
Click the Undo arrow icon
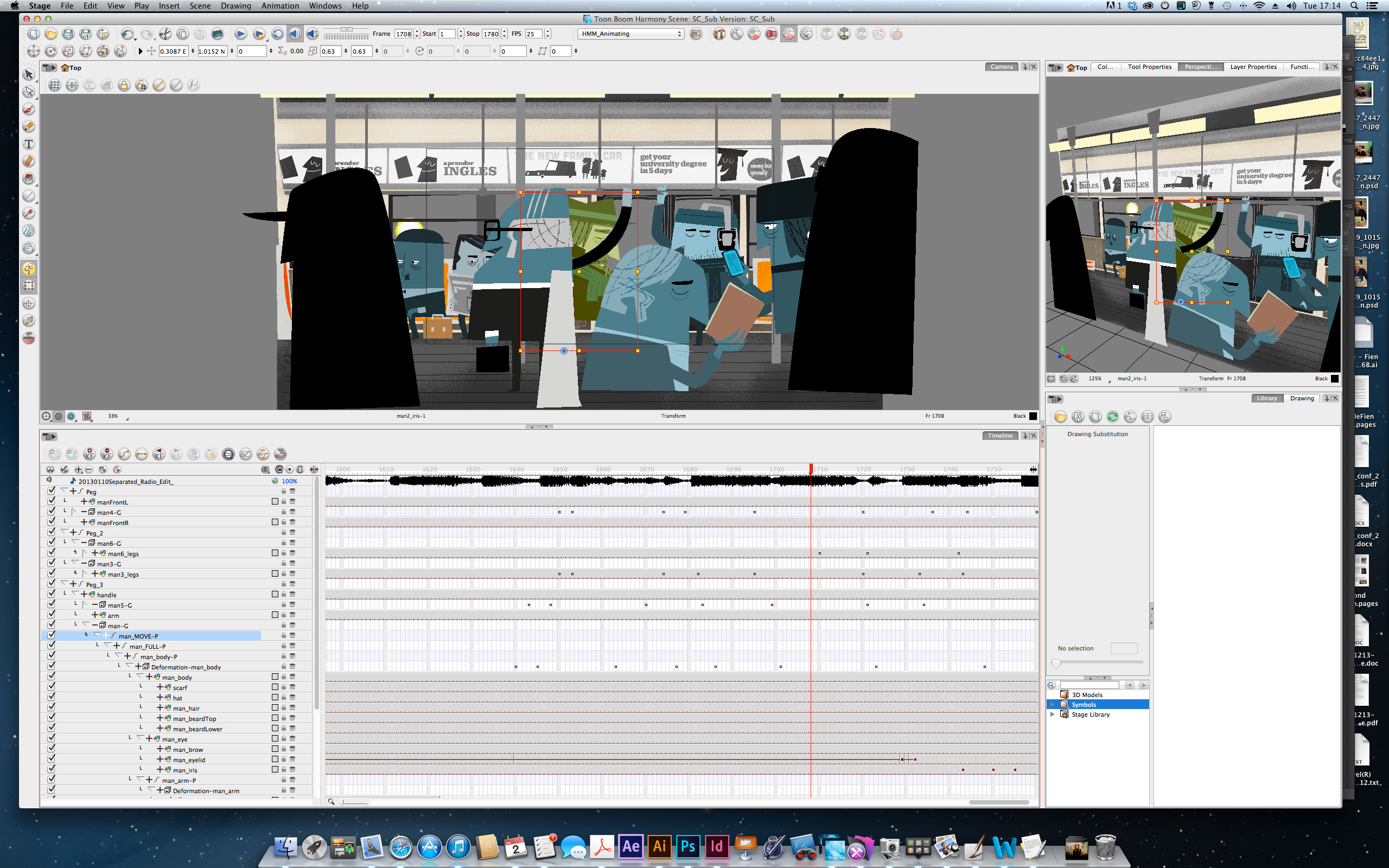128,34
